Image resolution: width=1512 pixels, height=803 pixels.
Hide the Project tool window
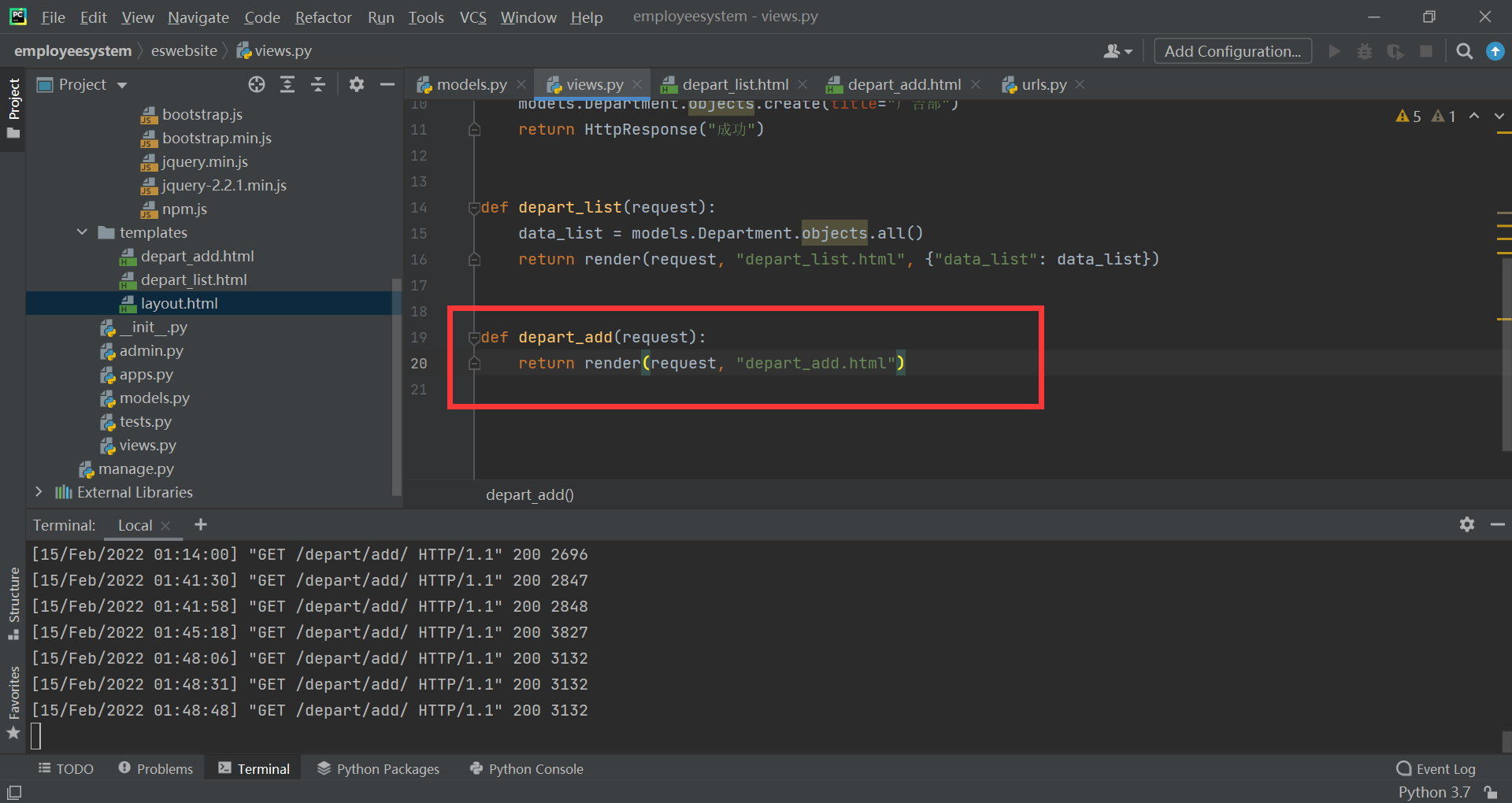pyautogui.click(x=387, y=84)
